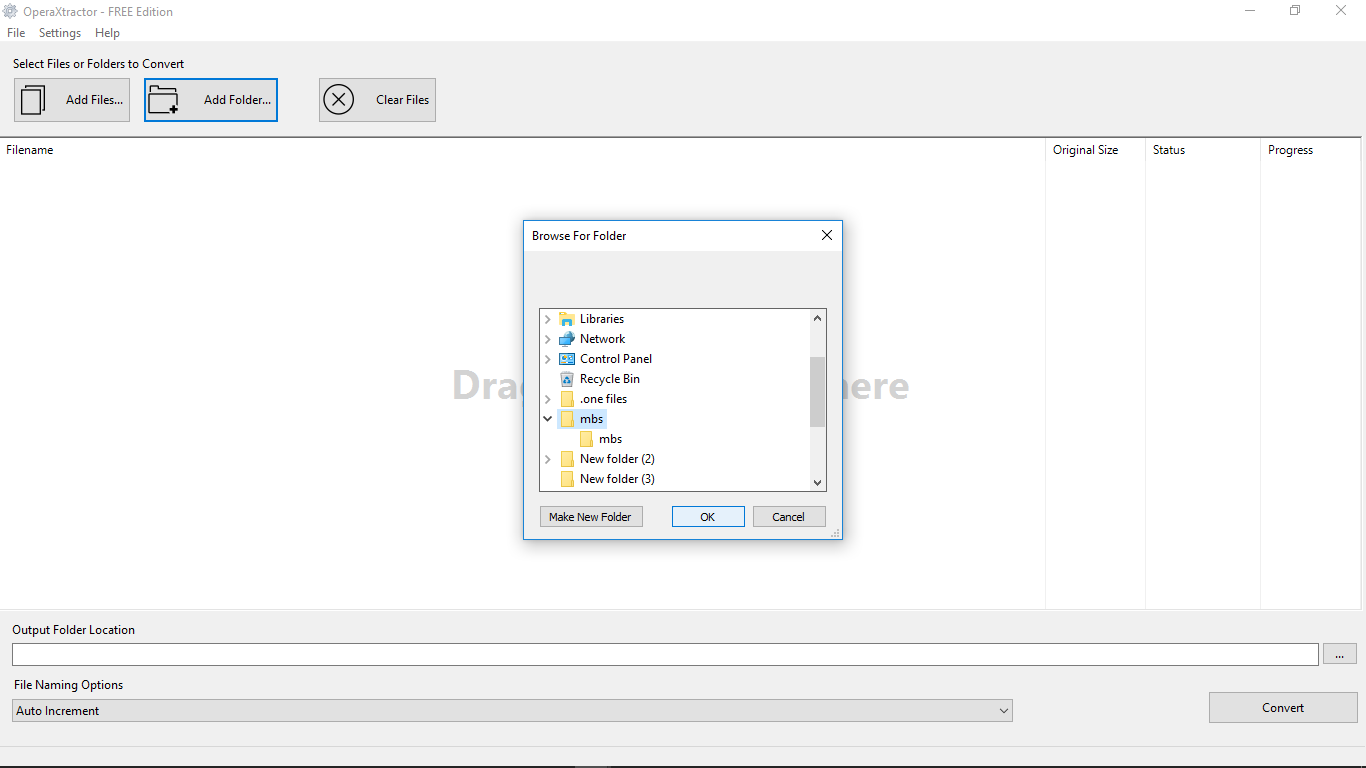Screen dimensions: 1366x768
Task: Select the Network icon in tree
Action: pos(567,339)
